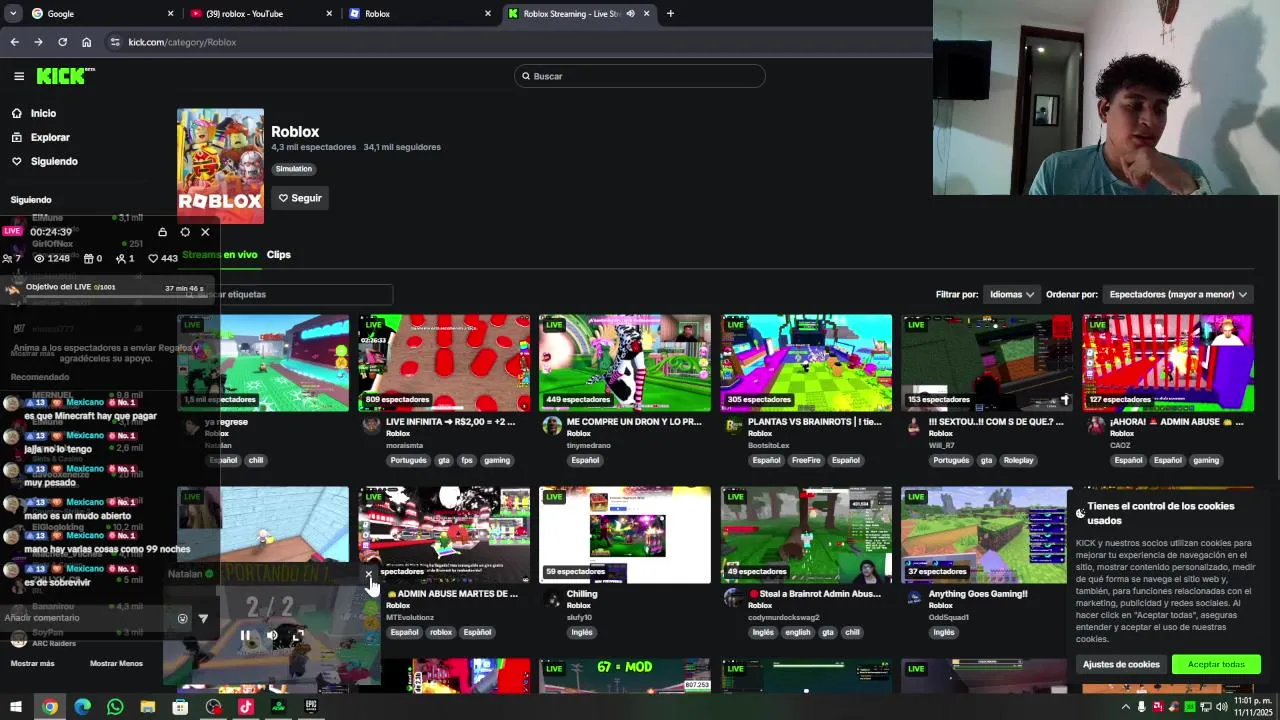
Task: Close the live overlay with the X icon
Action: 205,232
